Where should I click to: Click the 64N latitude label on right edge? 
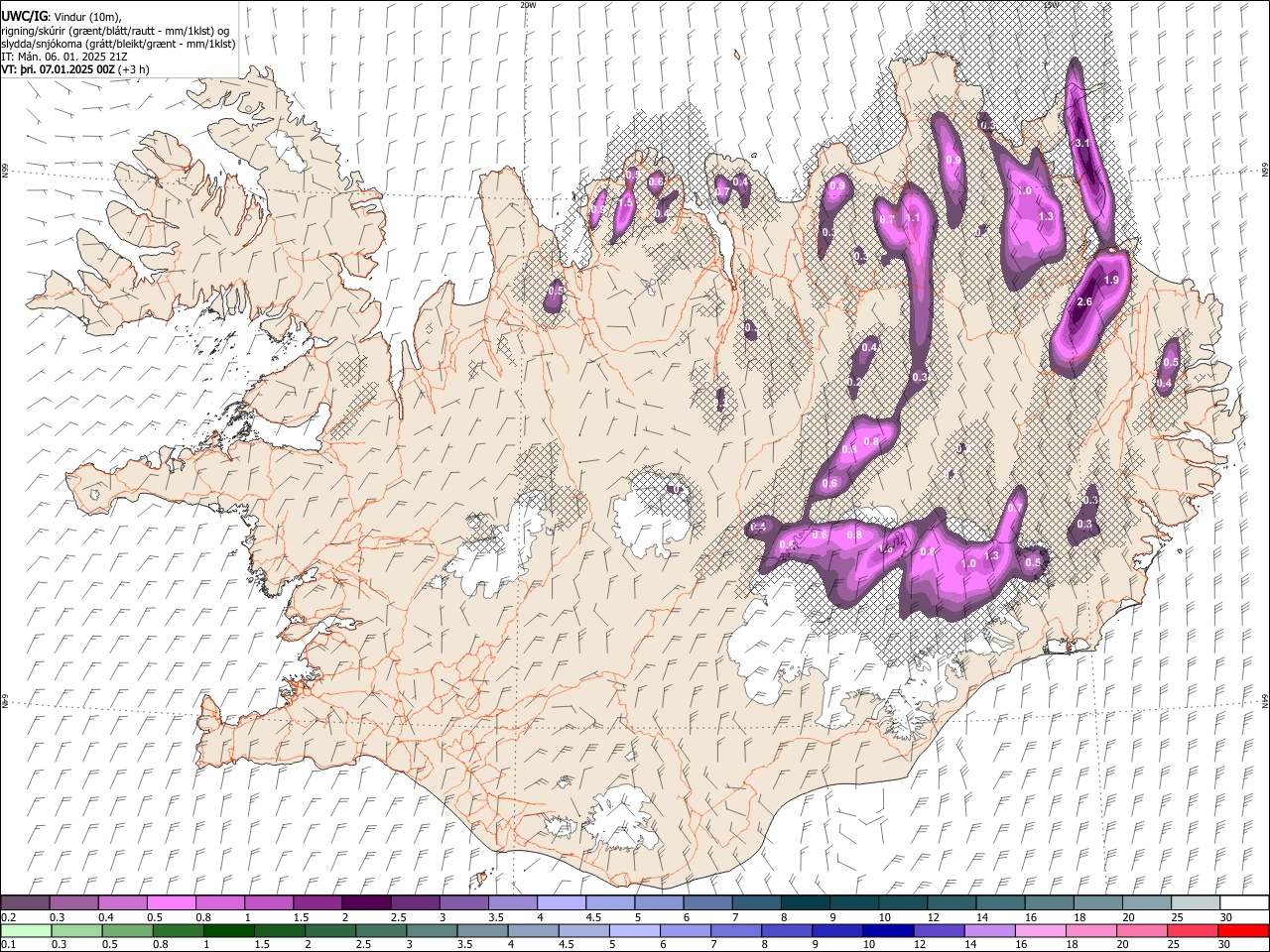(x=1264, y=701)
